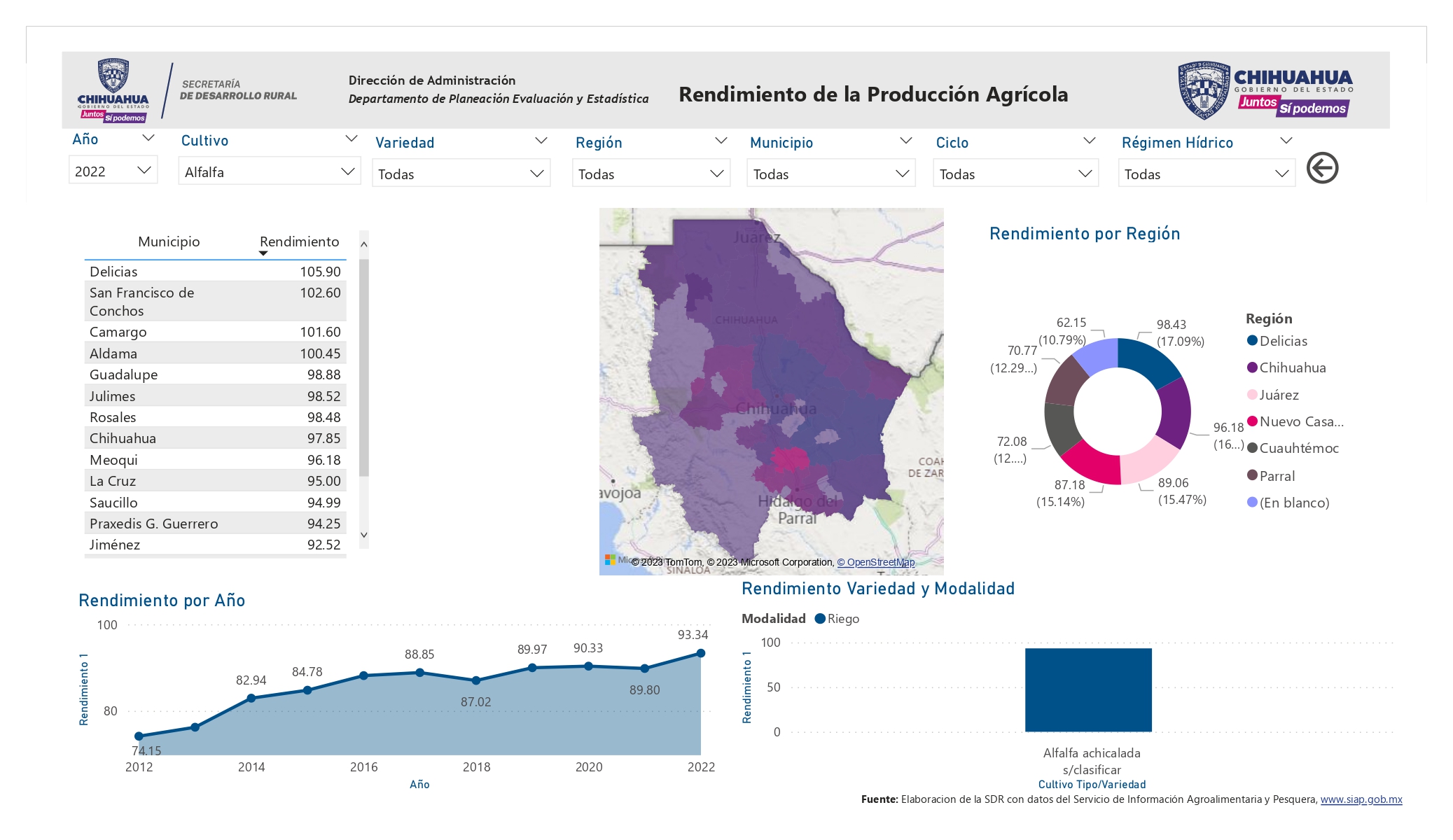Select the Delicias row in the table
Screen dimensions: 1453x840
tap(215, 271)
